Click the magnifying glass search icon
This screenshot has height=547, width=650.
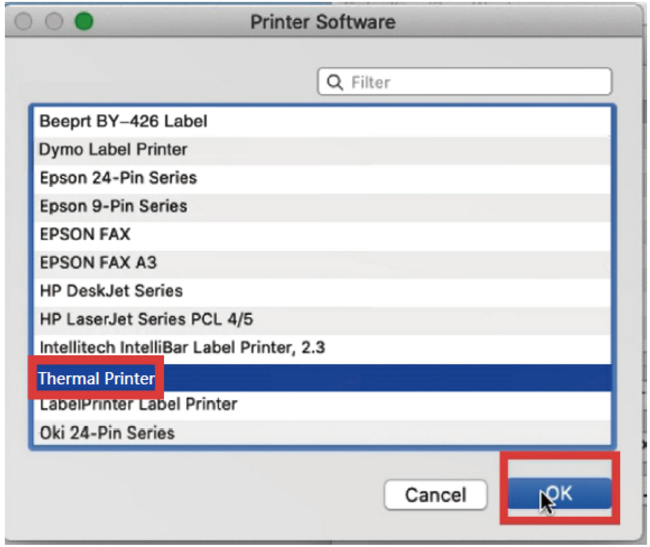pos(335,82)
